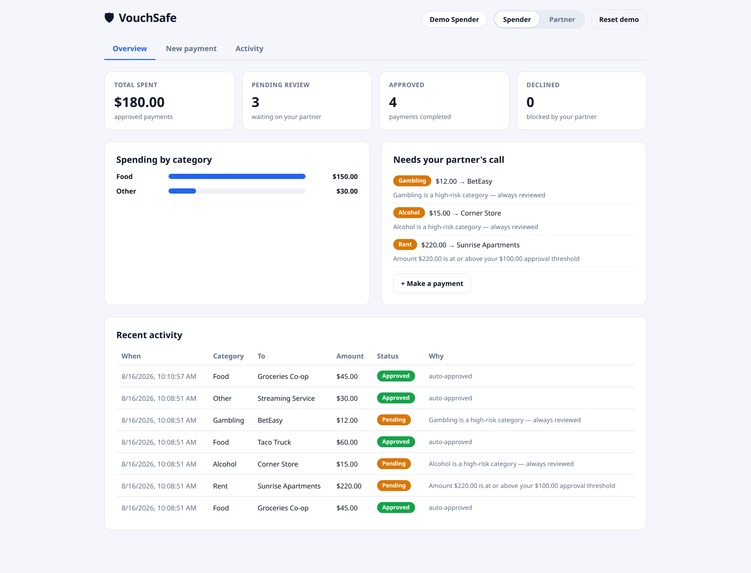Viewport: 751px width, 573px height.
Task: Click the 'Why' column header
Action: click(436, 356)
